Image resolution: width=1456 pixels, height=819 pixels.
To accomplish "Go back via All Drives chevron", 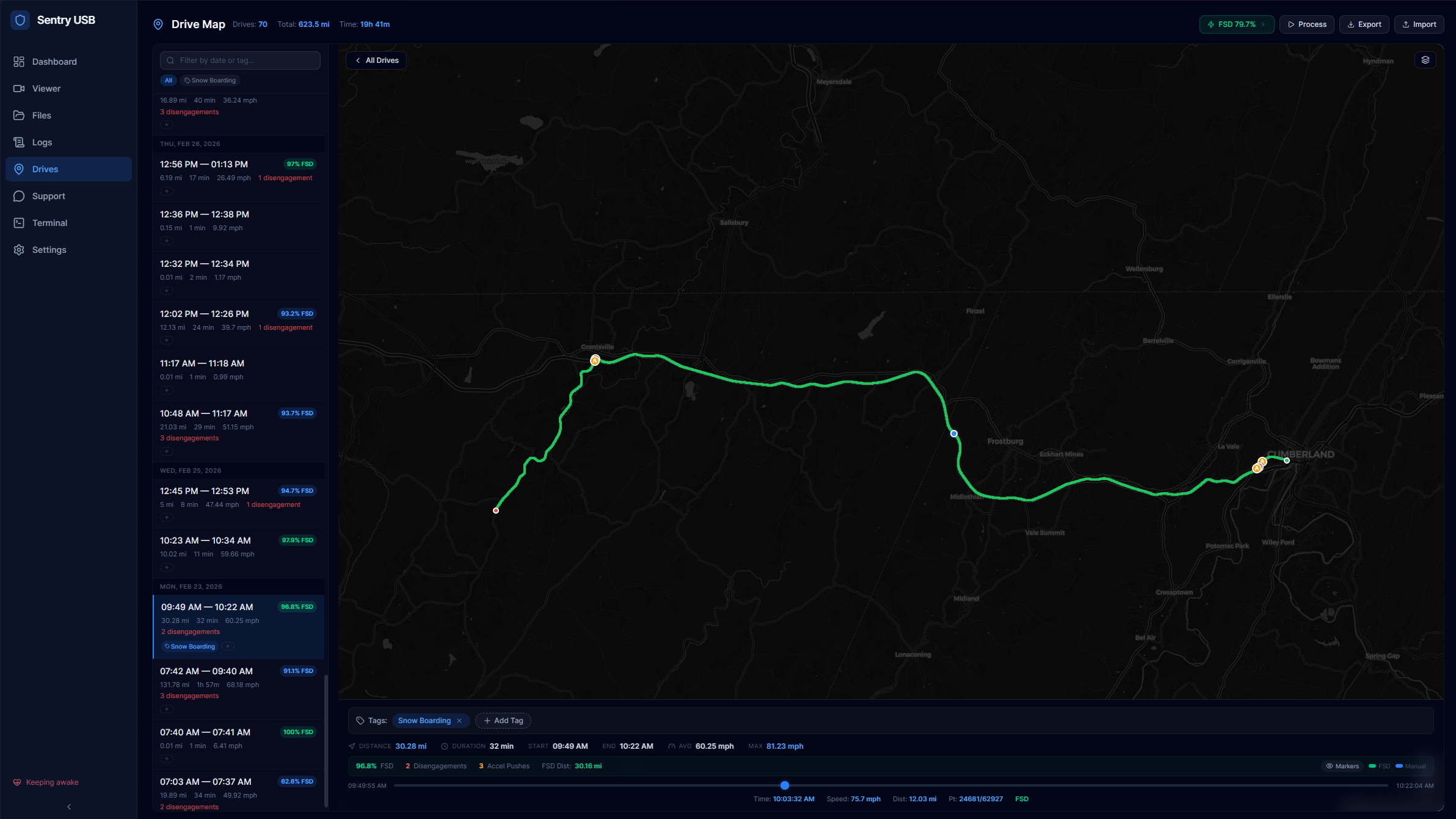I will coord(358,60).
